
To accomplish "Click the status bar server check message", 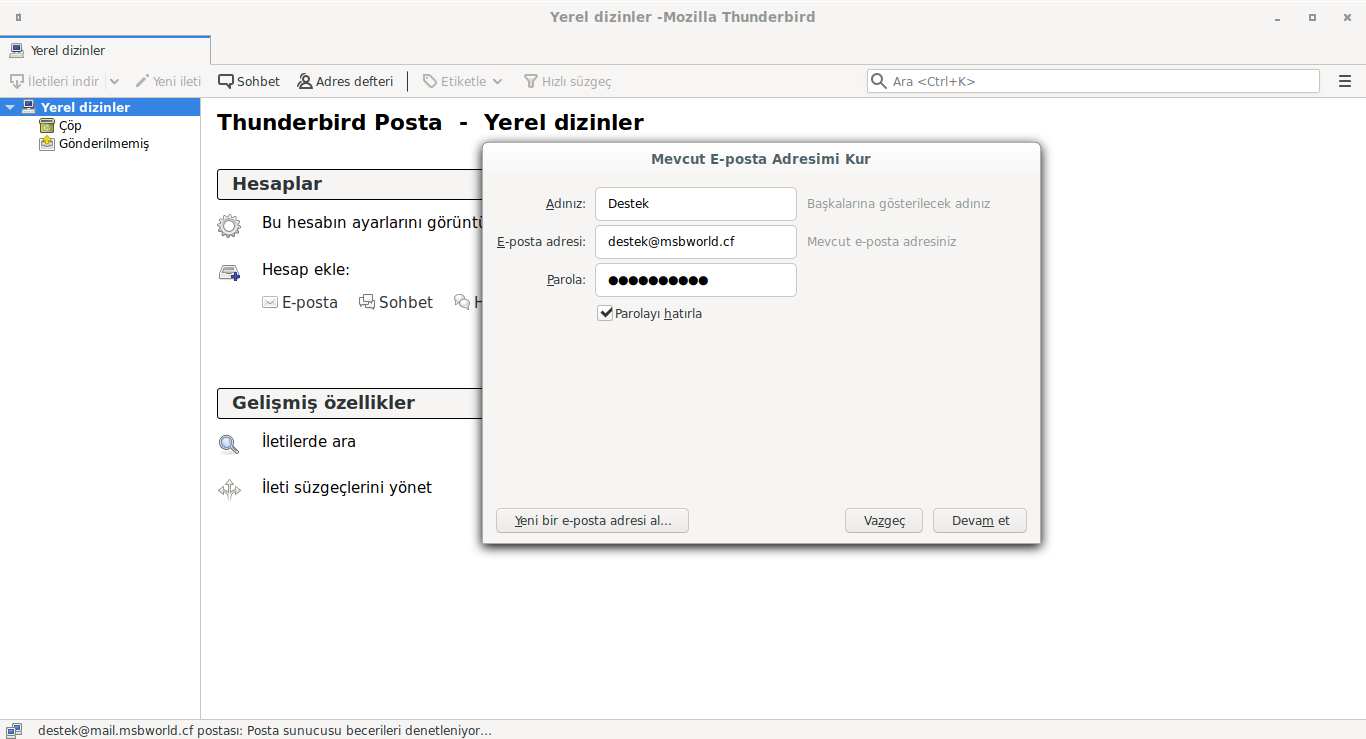I will pos(265,731).
